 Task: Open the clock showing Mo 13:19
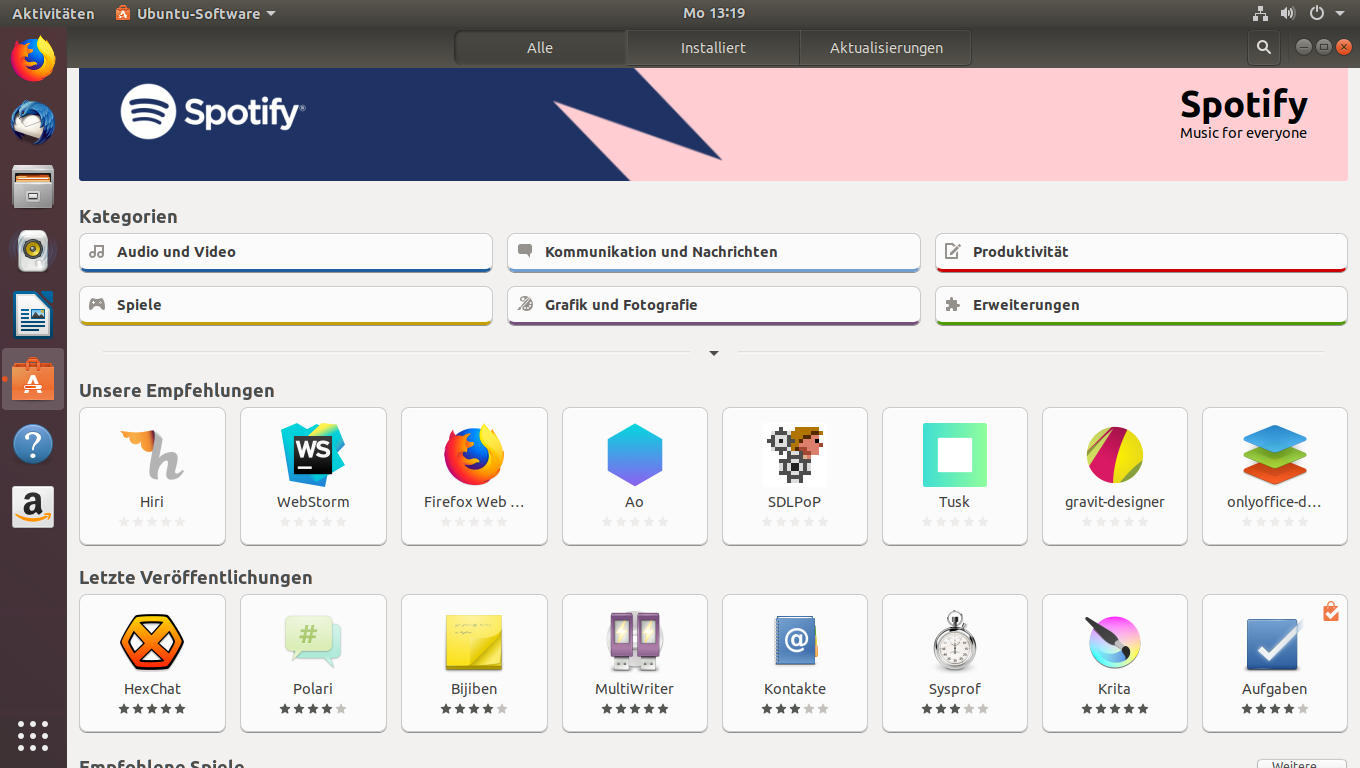point(714,13)
